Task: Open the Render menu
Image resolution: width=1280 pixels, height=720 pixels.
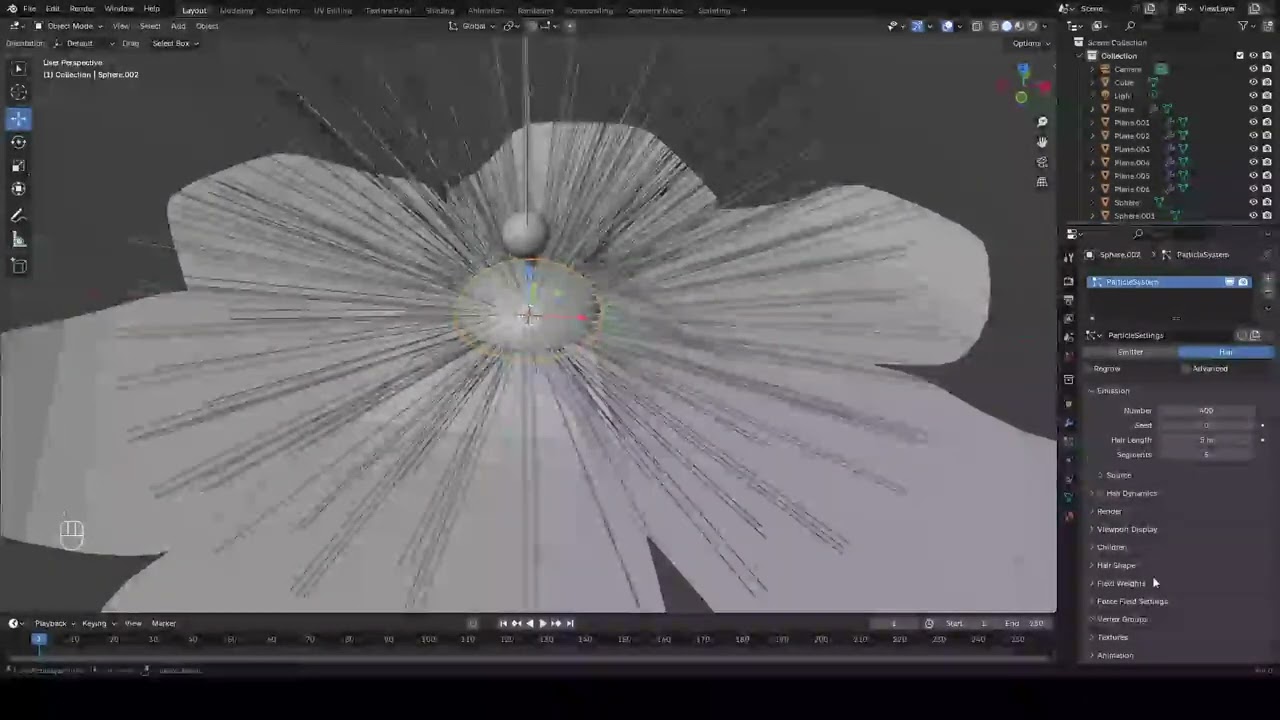Action: coord(82,9)
